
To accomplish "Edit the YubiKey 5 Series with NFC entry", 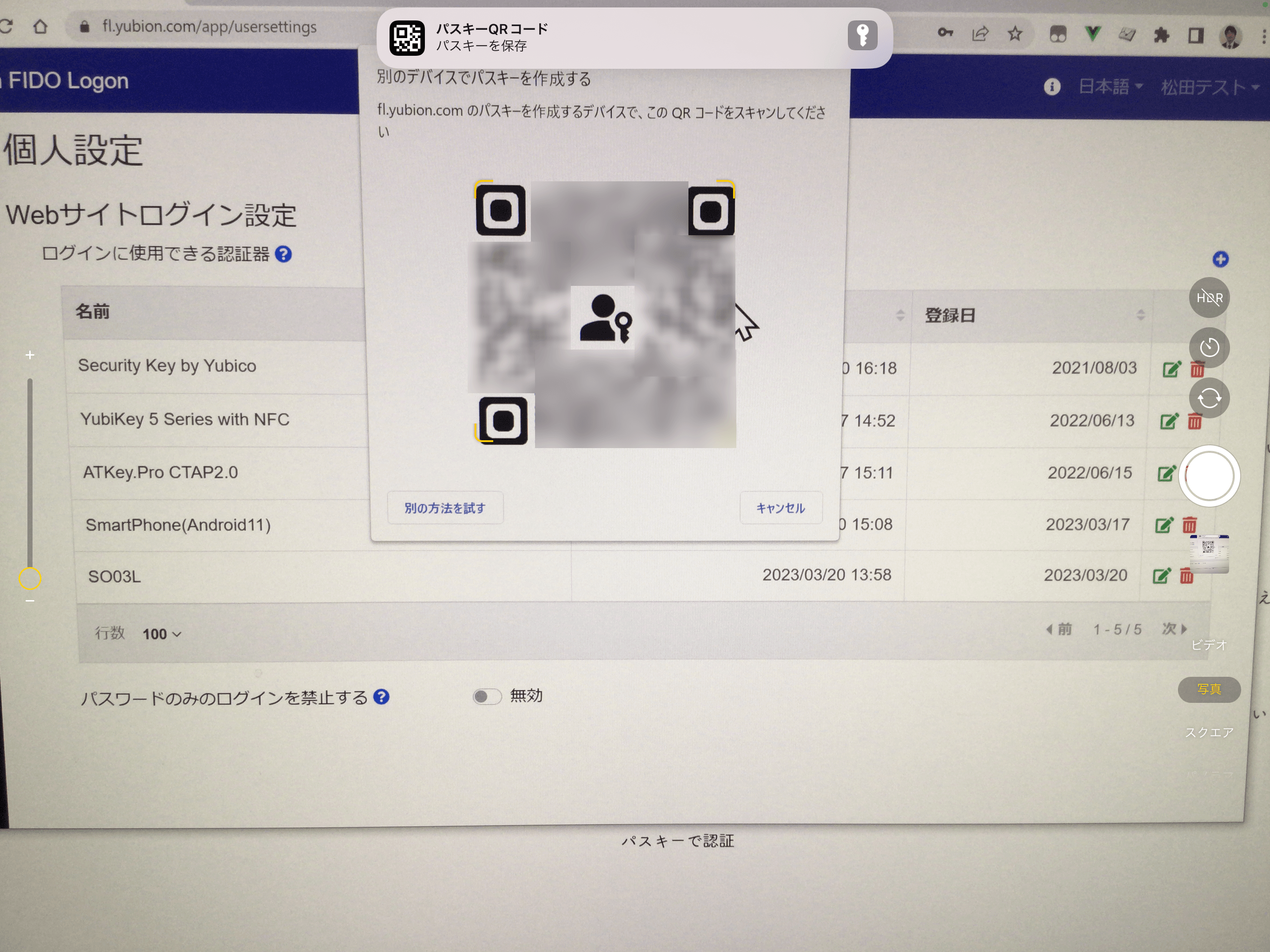I will coord(1170,421).
